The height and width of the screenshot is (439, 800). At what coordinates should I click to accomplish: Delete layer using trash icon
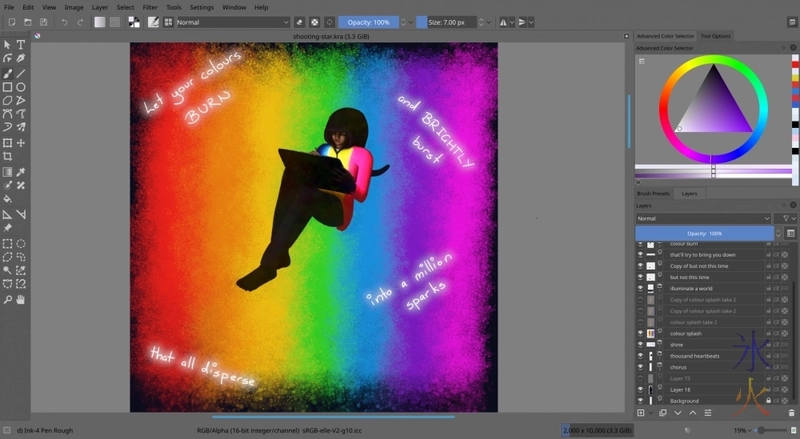click(791, 412)
